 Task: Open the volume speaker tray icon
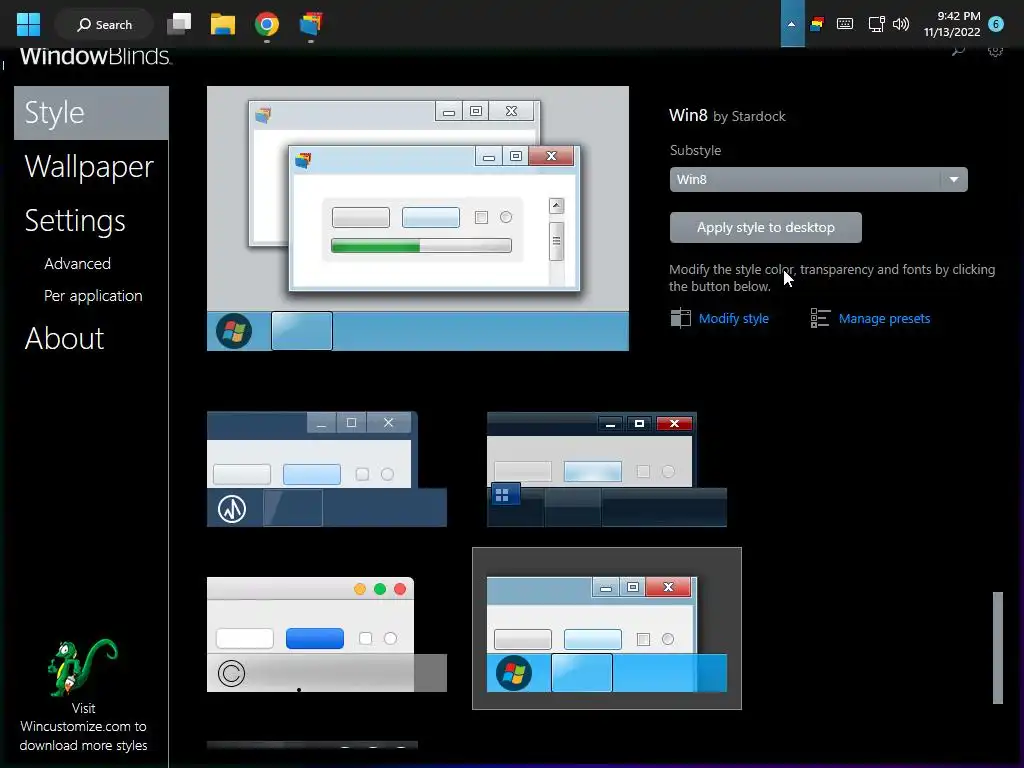[x=901, y=24]
